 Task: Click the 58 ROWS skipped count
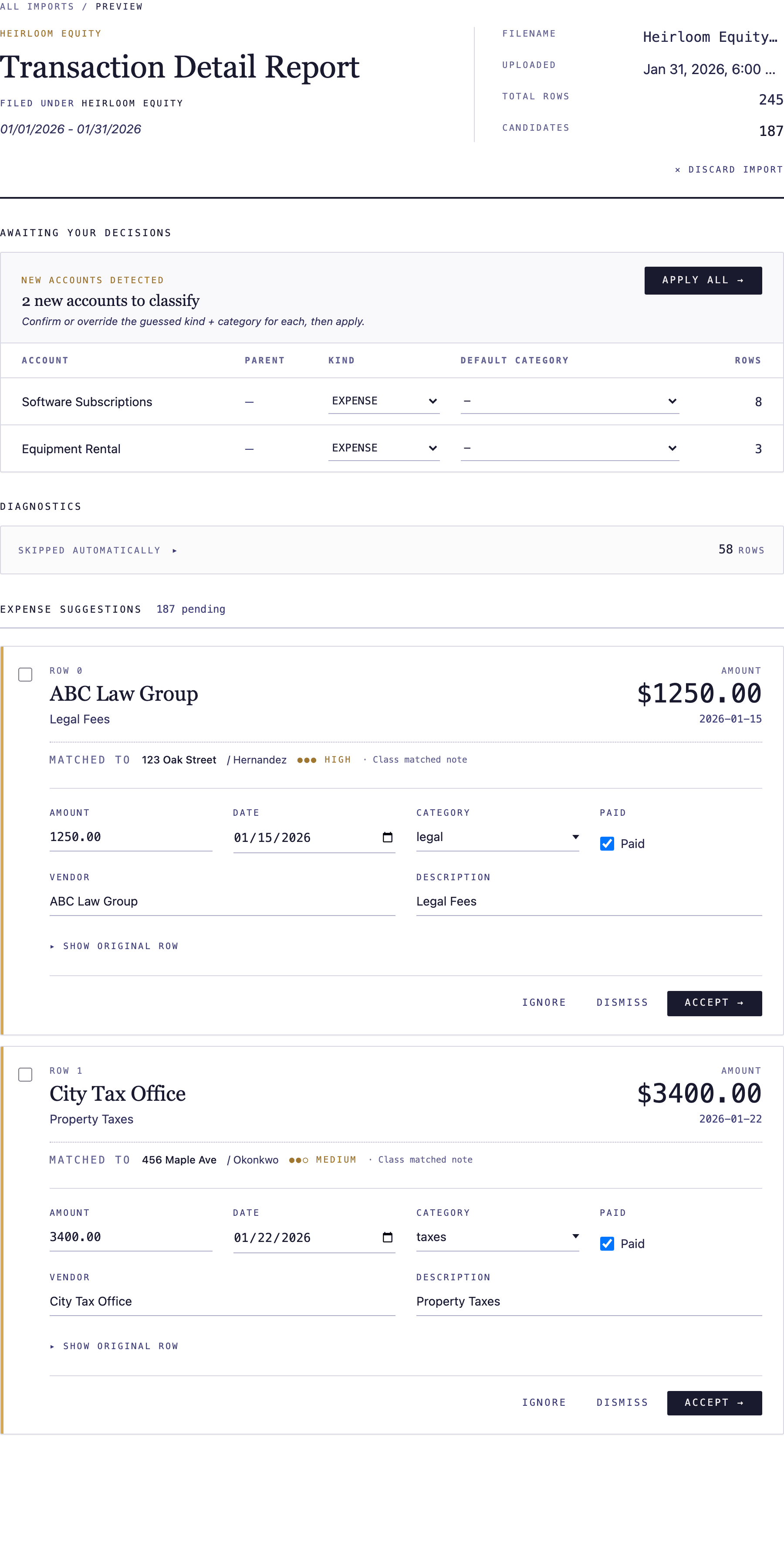pyautogui.click(x=741, y=550)
